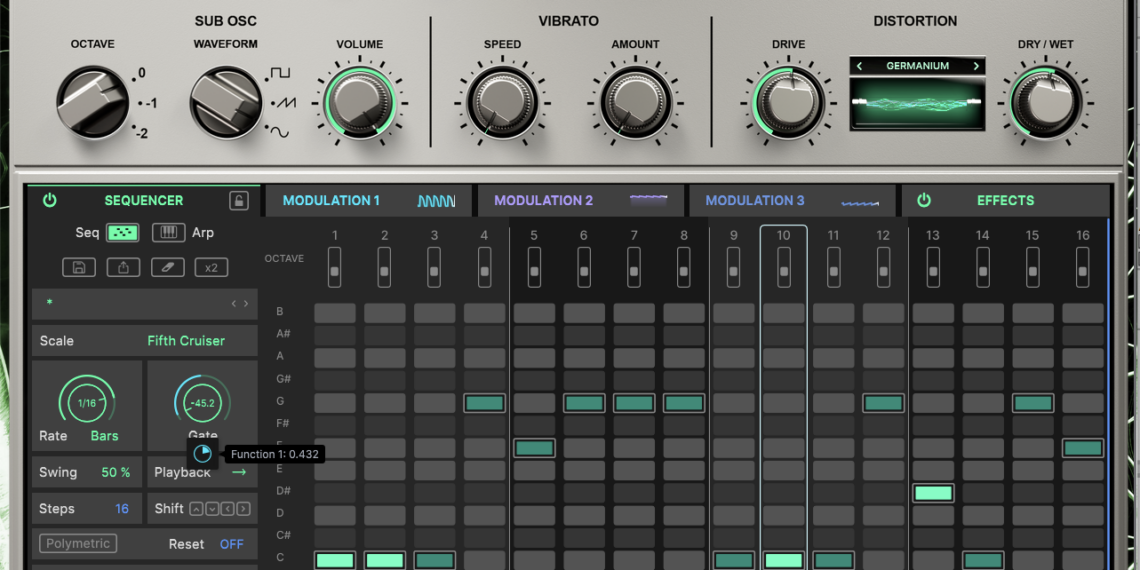This screenshot has height=570, width=1140.
Task: Click the Playback direction arrow
Action: click(x=238, y=472)
